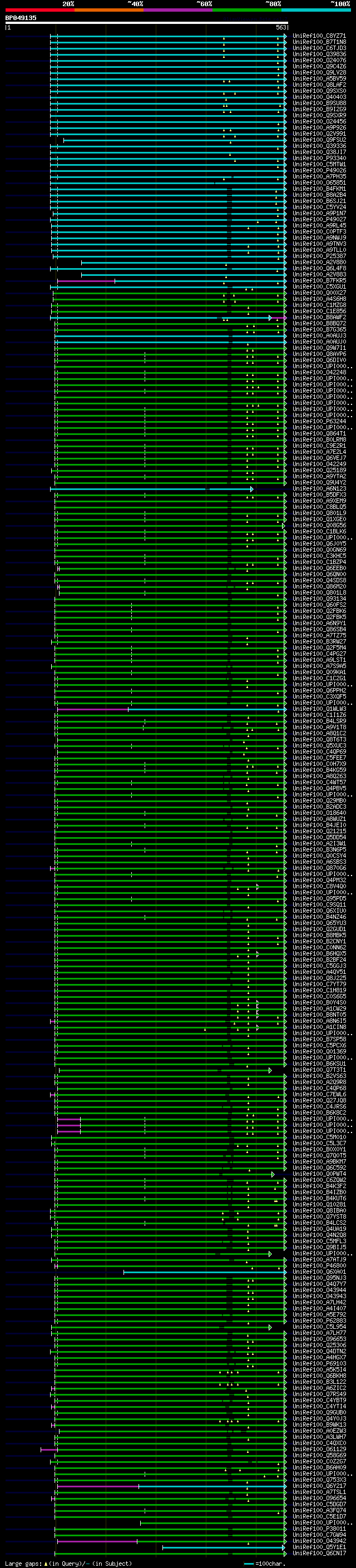Viewport: 356px width, 1568px height.
Task: Click the purple alignment segment for UniRef100_B7FKR5
Action: 86,281
